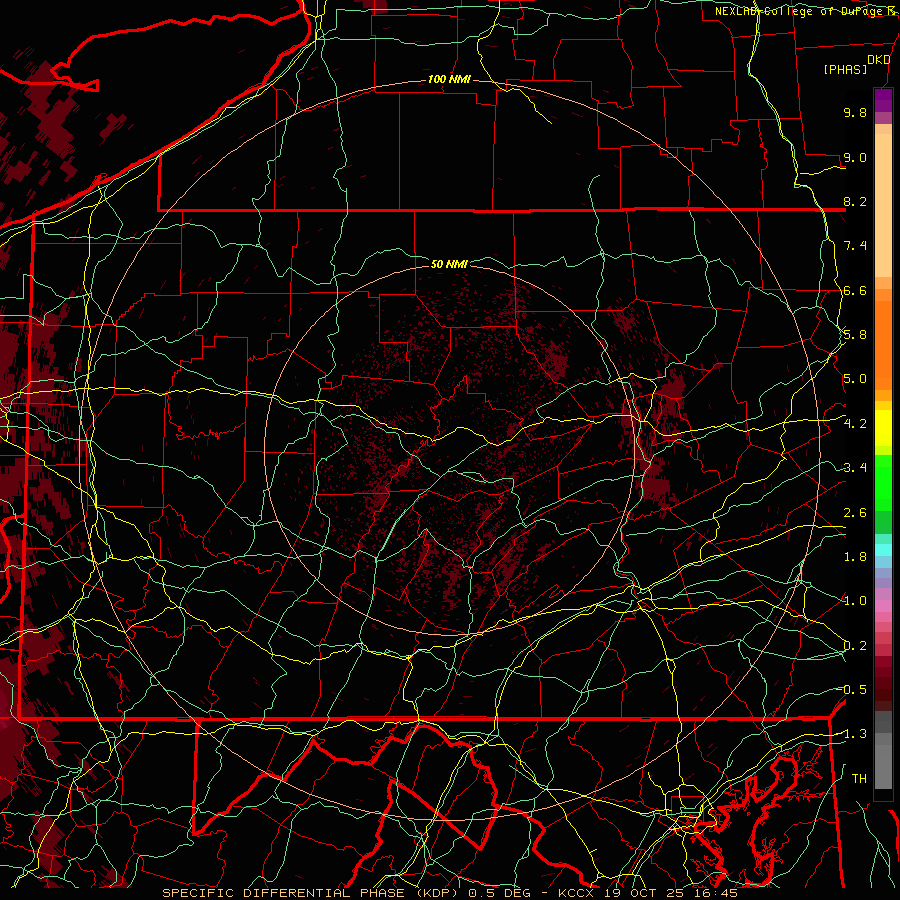Viewport: 900px width, 900px height.
Task: Click the 9.0 legend value
Action: [x=855, y=157]
